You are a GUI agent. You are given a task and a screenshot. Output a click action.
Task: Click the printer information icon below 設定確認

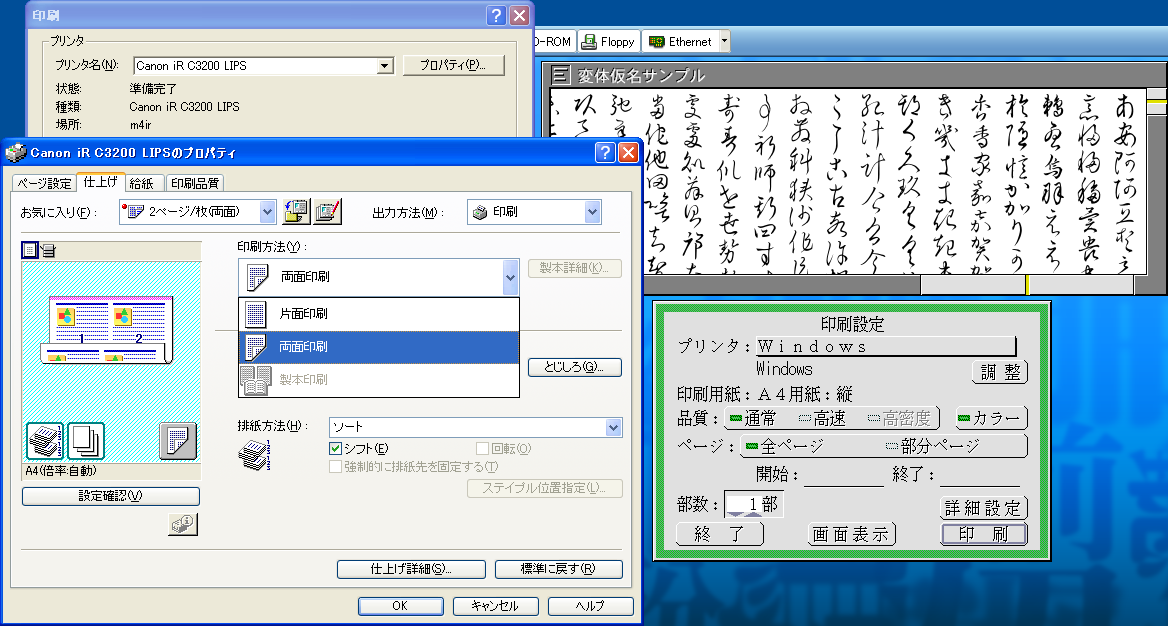(183, 524)
